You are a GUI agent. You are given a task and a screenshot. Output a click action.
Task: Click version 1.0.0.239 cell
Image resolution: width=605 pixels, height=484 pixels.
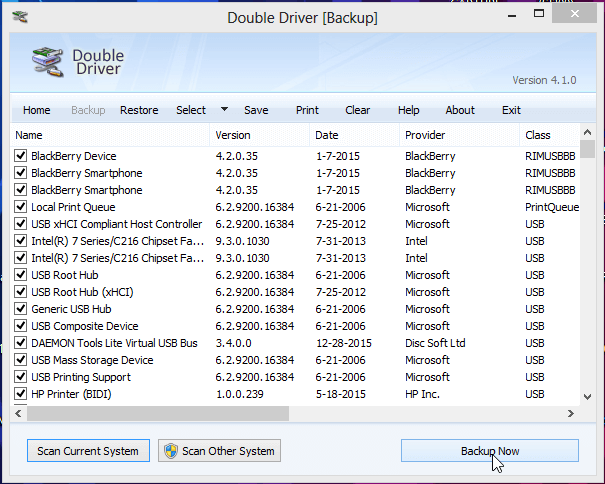coord(240,394)
